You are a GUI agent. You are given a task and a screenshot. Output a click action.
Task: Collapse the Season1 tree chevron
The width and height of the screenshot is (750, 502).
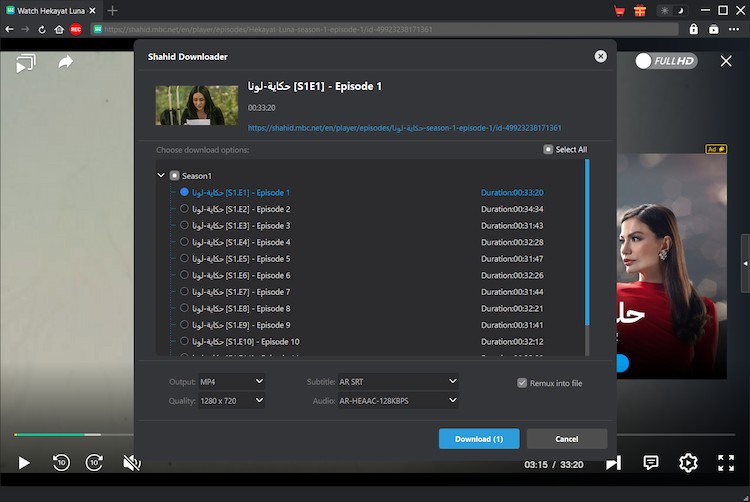[x=161, y=175]
